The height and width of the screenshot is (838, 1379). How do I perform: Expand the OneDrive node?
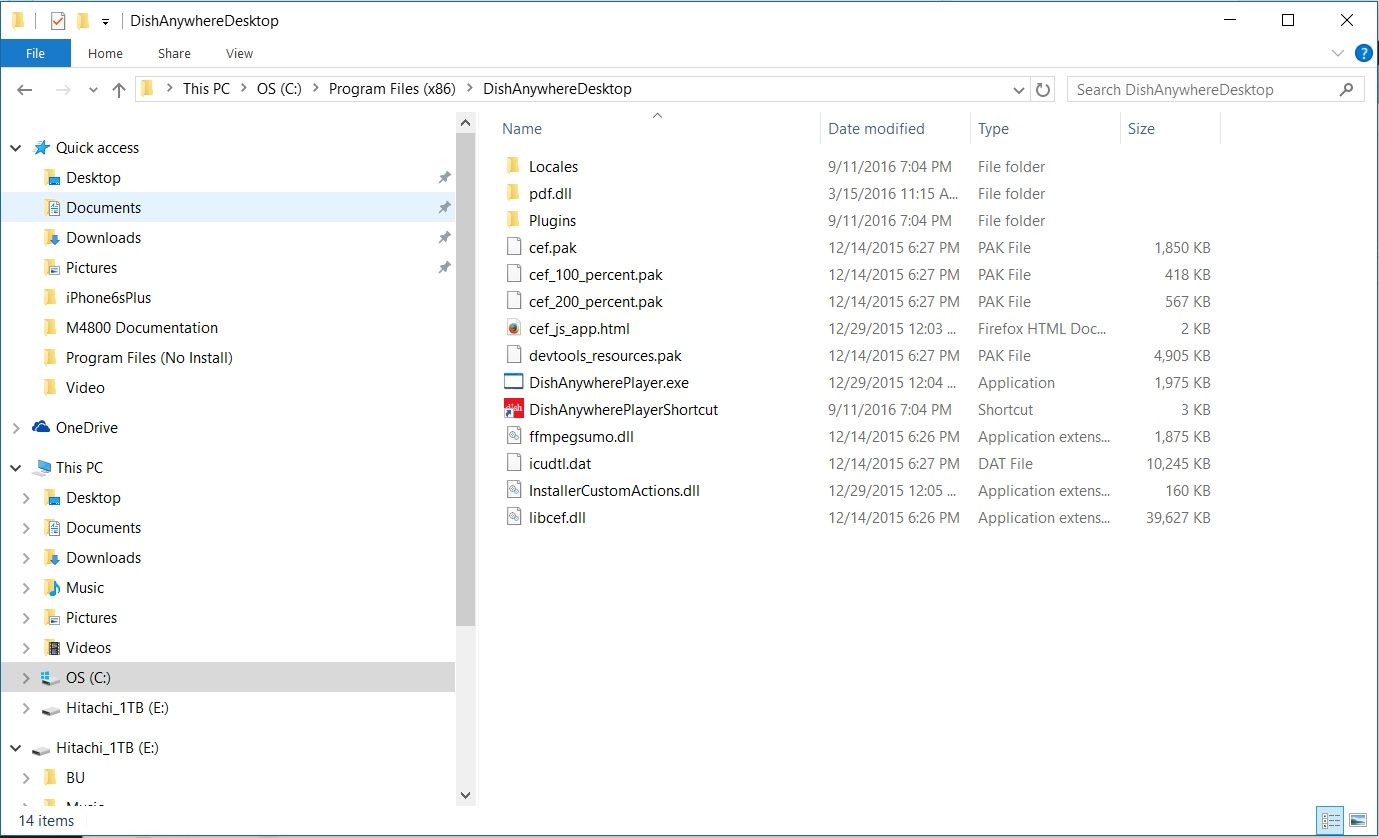tap(15, 428)
